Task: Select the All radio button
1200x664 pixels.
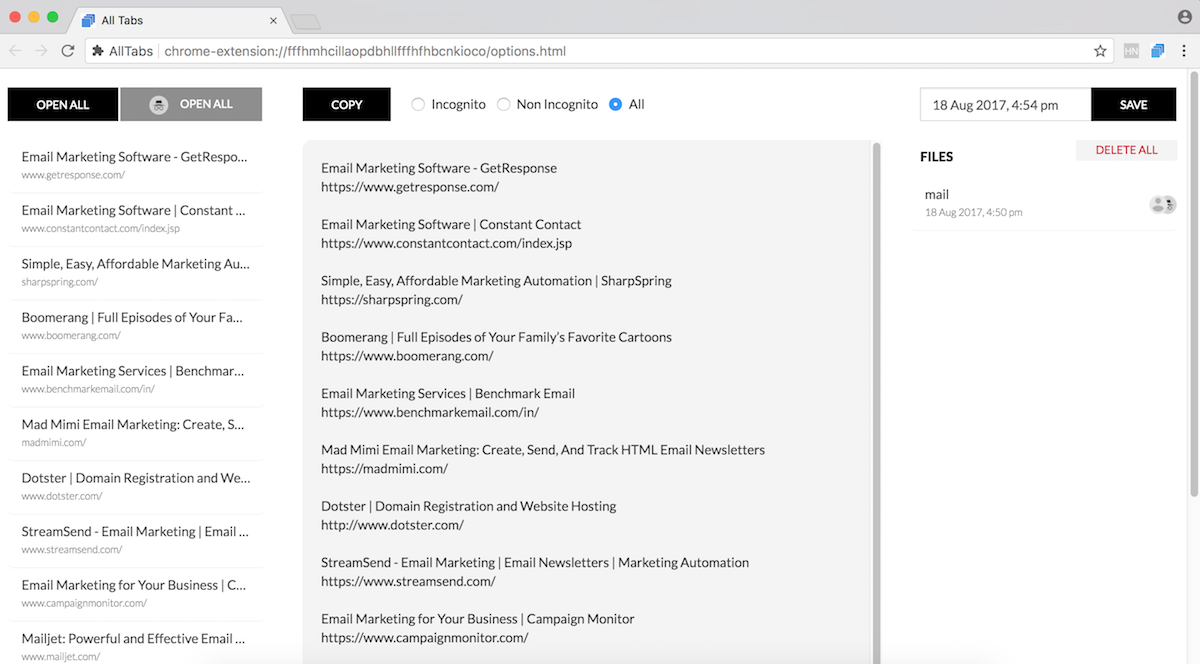Action: coord(615,104)
